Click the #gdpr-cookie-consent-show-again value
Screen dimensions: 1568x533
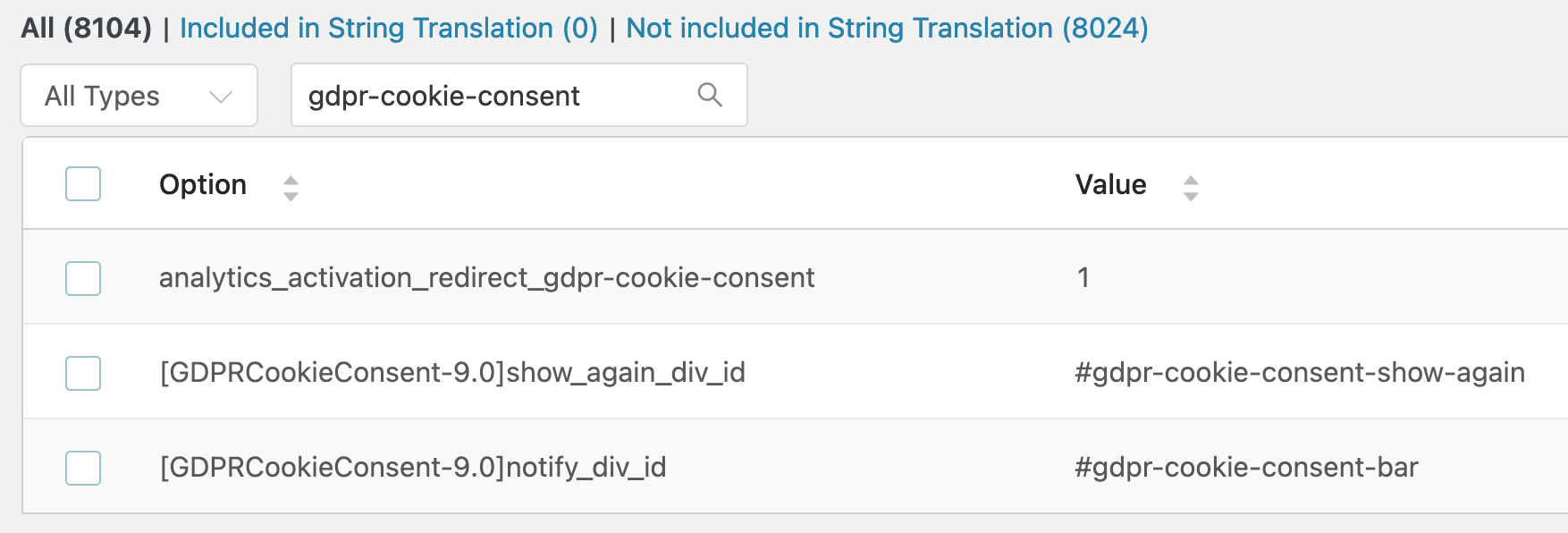pos(1300,373)
